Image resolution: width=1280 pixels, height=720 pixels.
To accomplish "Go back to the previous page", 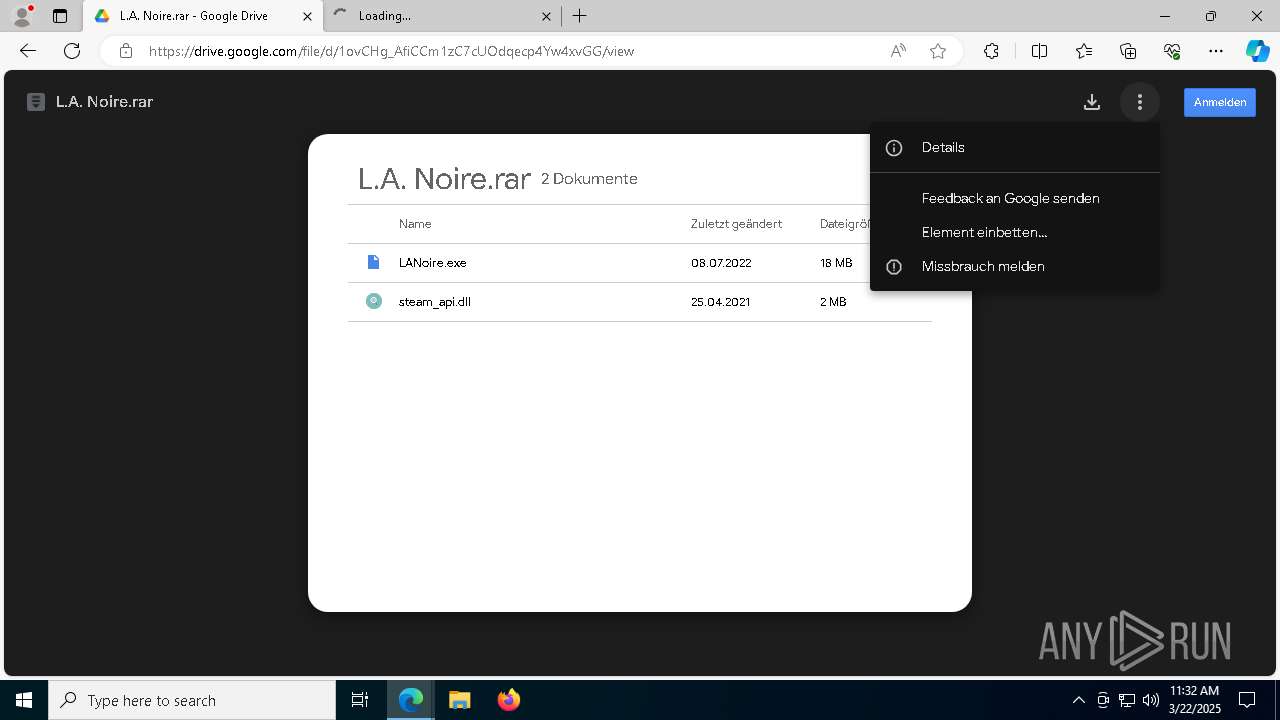I will [x=28, y=51].
